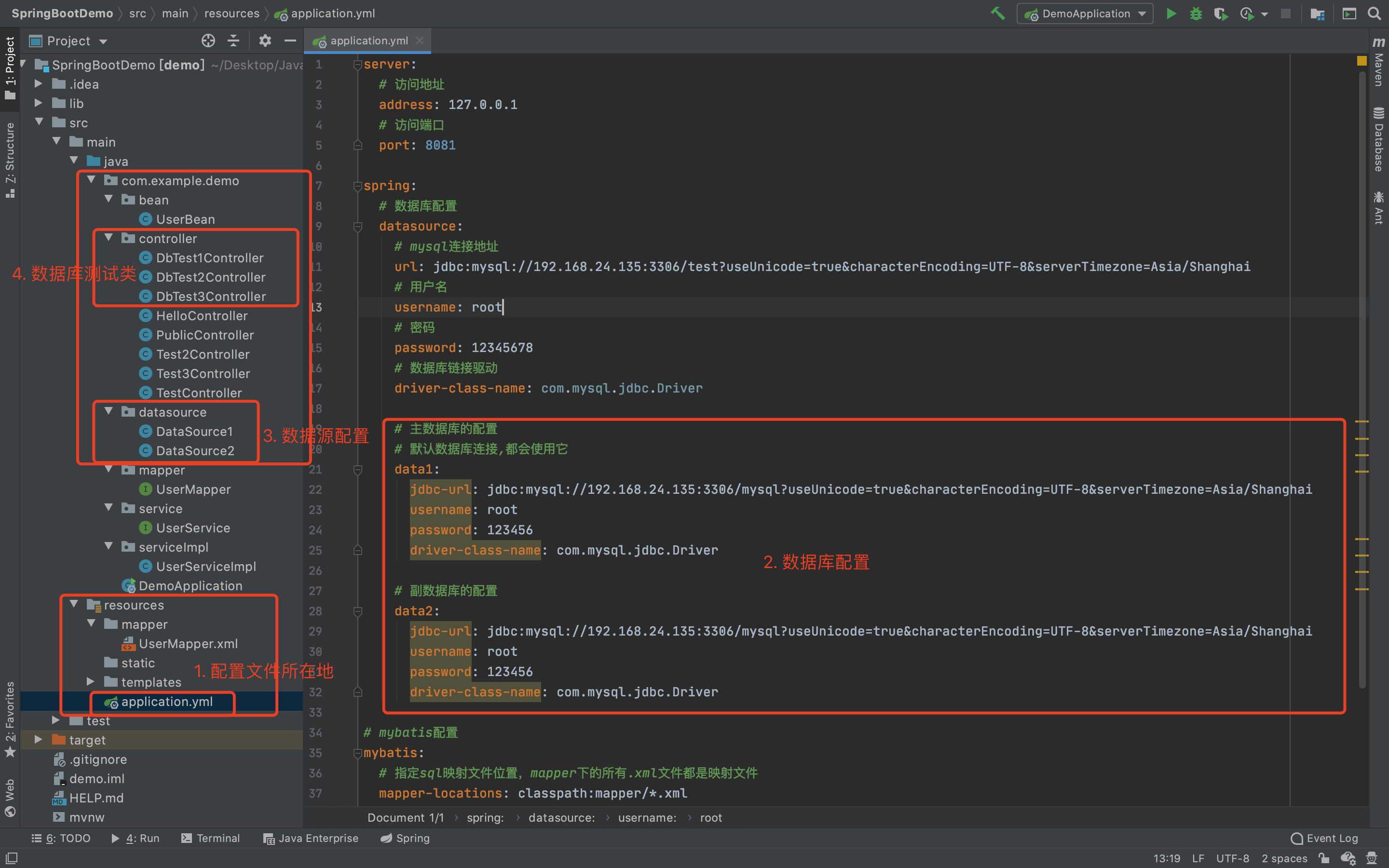
Task: Hide the Project panel with minus icon
Action: (290, 41)
